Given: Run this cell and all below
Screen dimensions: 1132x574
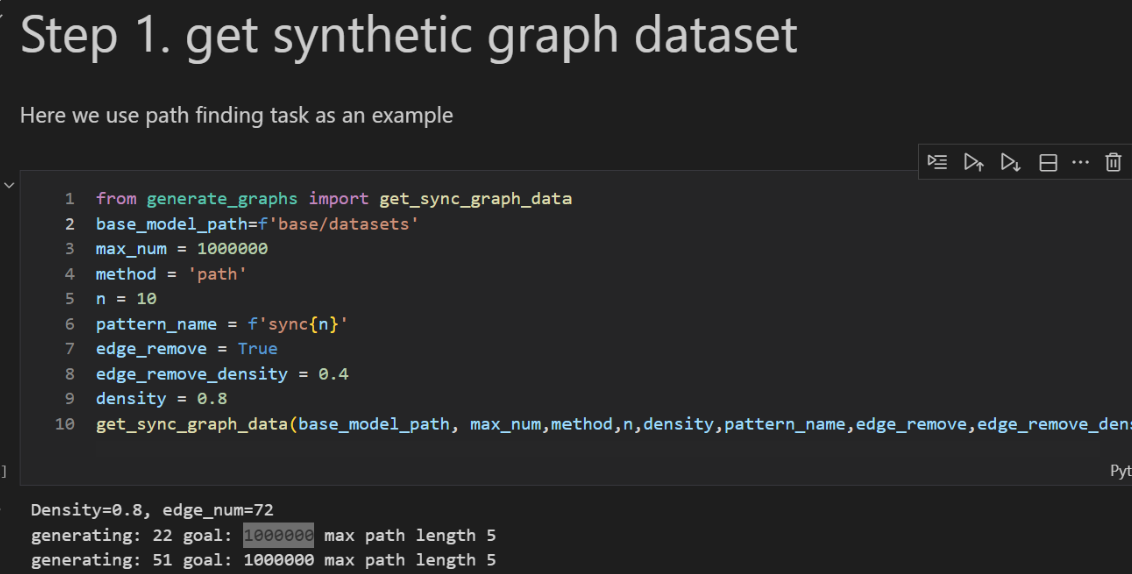Looking at the screenshot, I should pos(1010,162).
